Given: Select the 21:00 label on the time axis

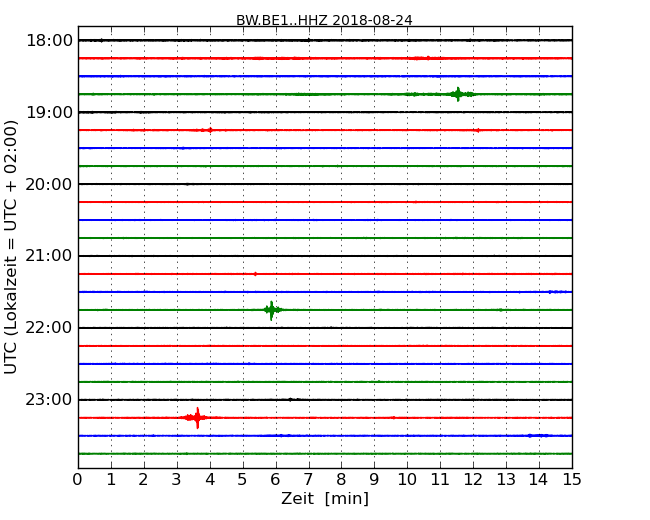Looking at the screenshot, I should (x=49, y=256).
